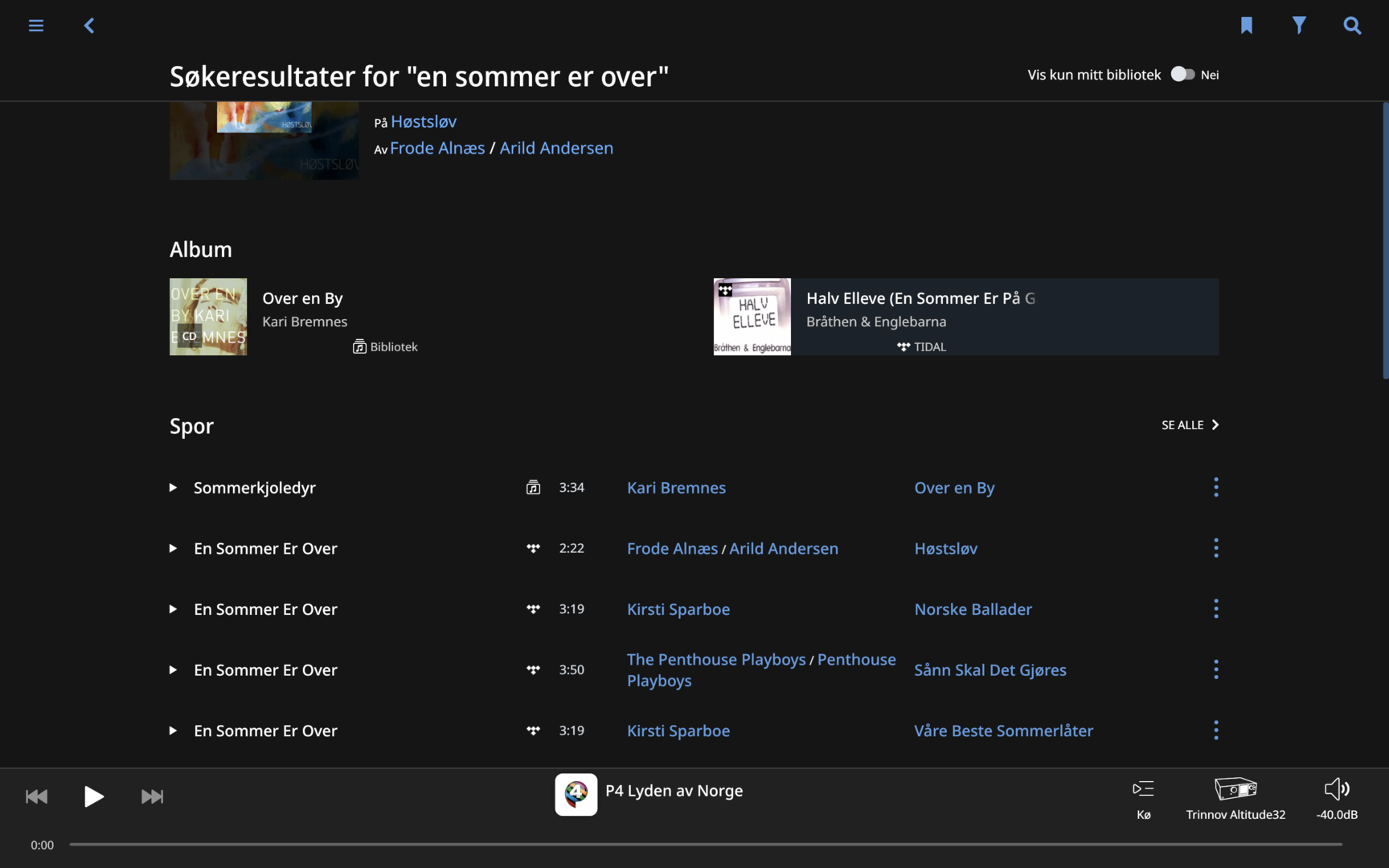
Task: Open the three-dot menu for the Norske Ballader track
Action: [x=1216, y=609]
